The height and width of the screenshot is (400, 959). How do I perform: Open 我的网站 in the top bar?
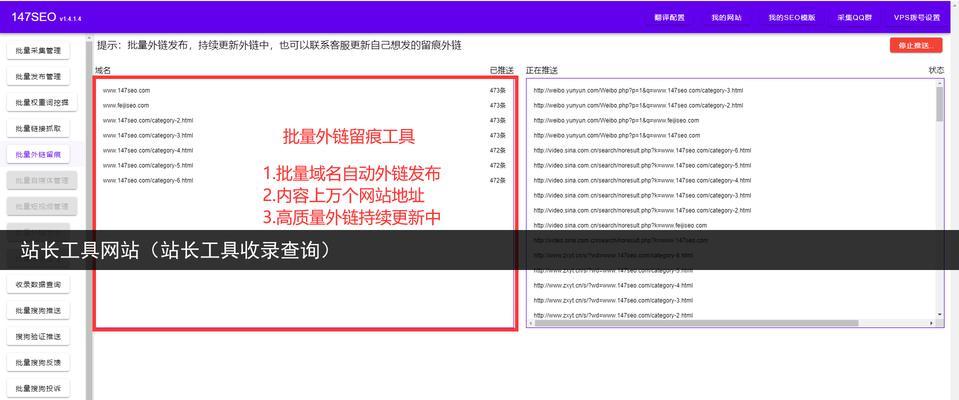tap(726, 18)
